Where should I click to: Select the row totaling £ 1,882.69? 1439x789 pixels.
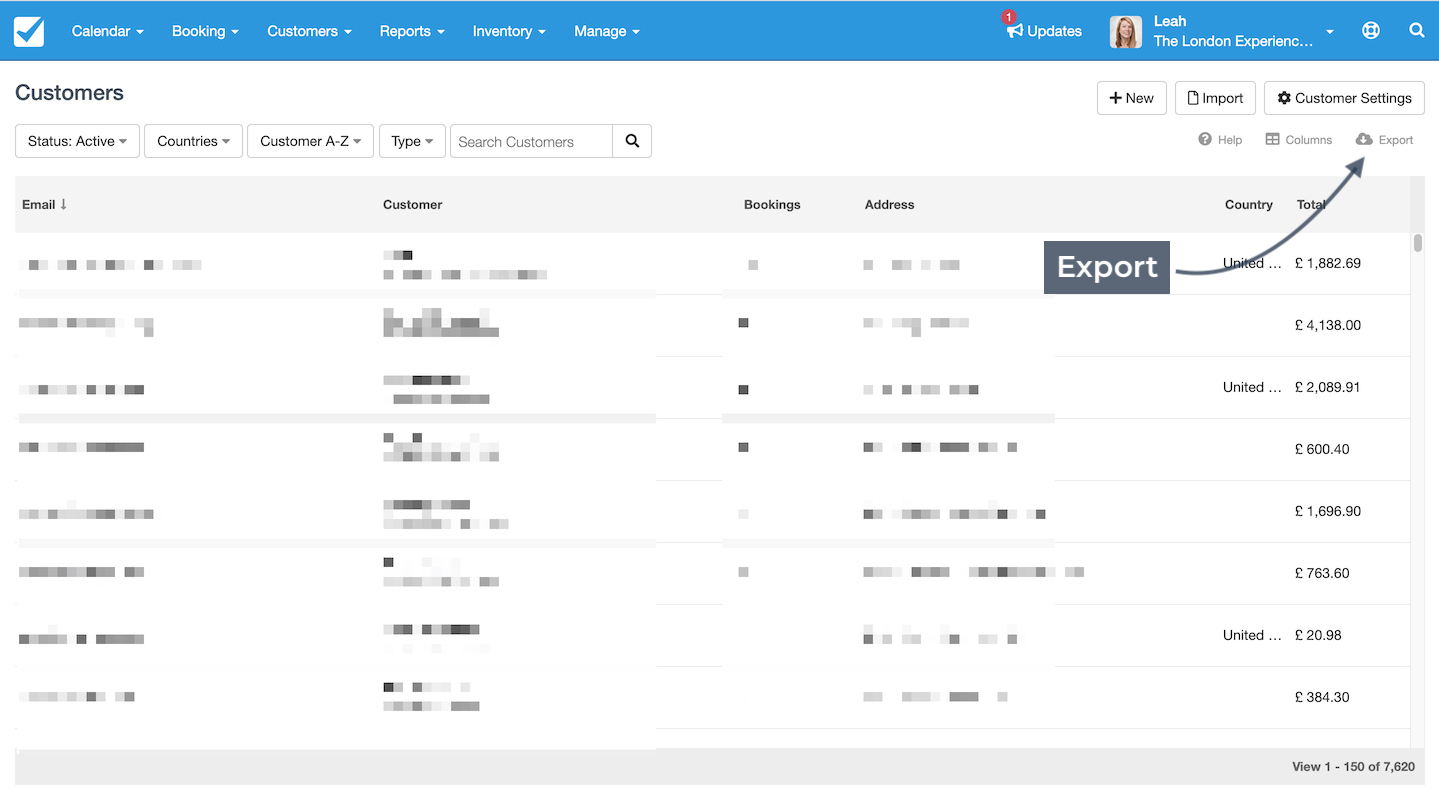coord(712,264)
